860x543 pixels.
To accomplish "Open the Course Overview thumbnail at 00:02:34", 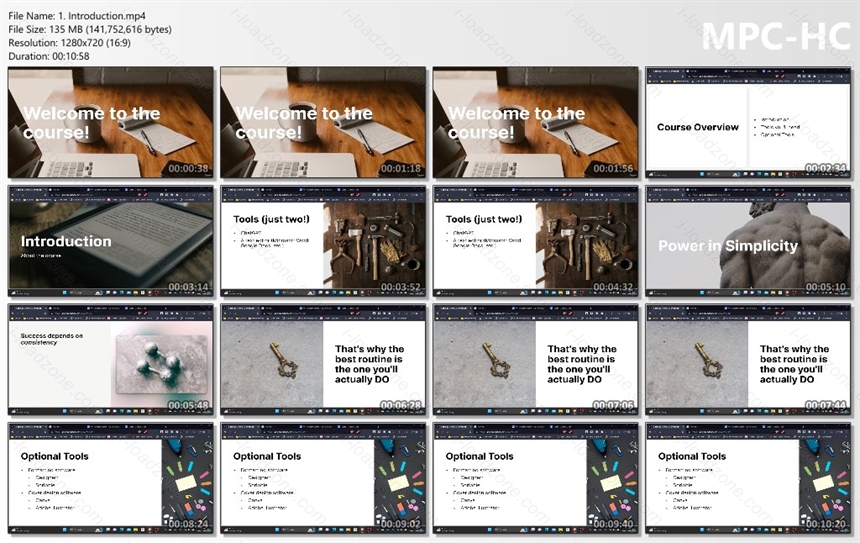I will pos(748,122).
